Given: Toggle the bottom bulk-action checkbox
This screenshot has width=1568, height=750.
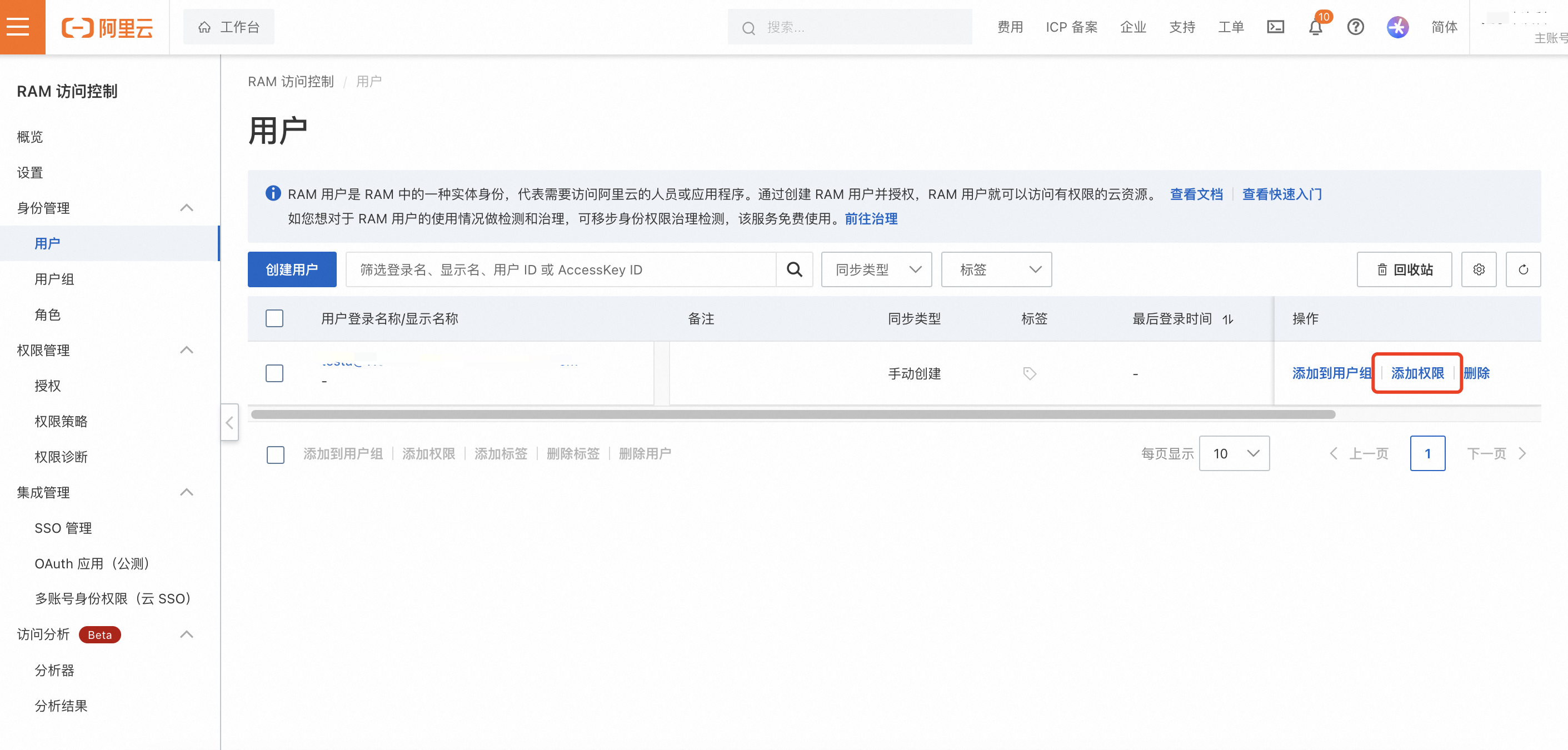Looking at the screenshot, I should [276, 454].
